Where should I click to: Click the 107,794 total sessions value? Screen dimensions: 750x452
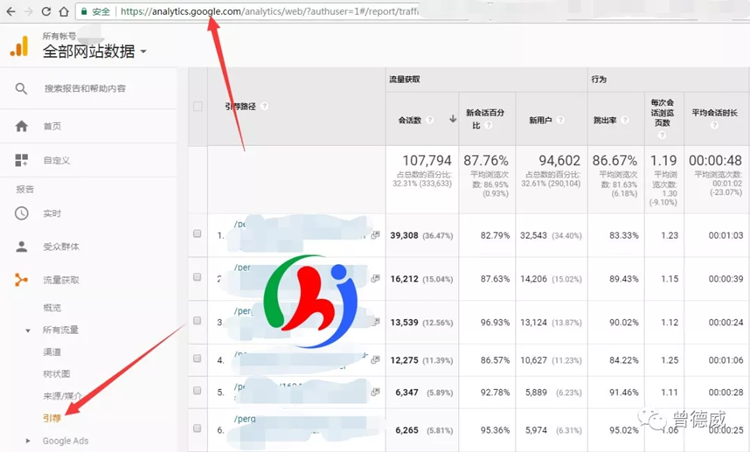427,160
